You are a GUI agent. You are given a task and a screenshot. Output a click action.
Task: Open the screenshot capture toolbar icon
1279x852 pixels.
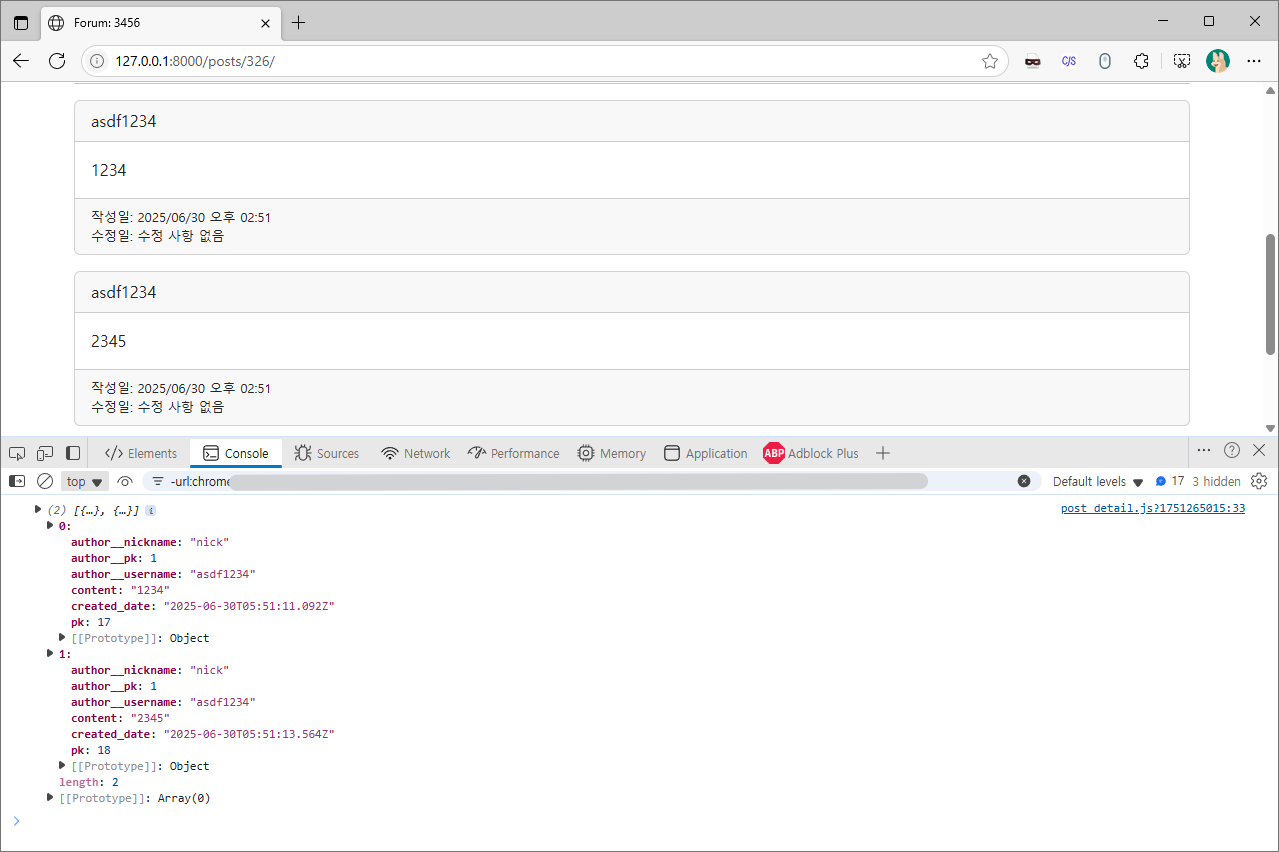coord(1182,61)
